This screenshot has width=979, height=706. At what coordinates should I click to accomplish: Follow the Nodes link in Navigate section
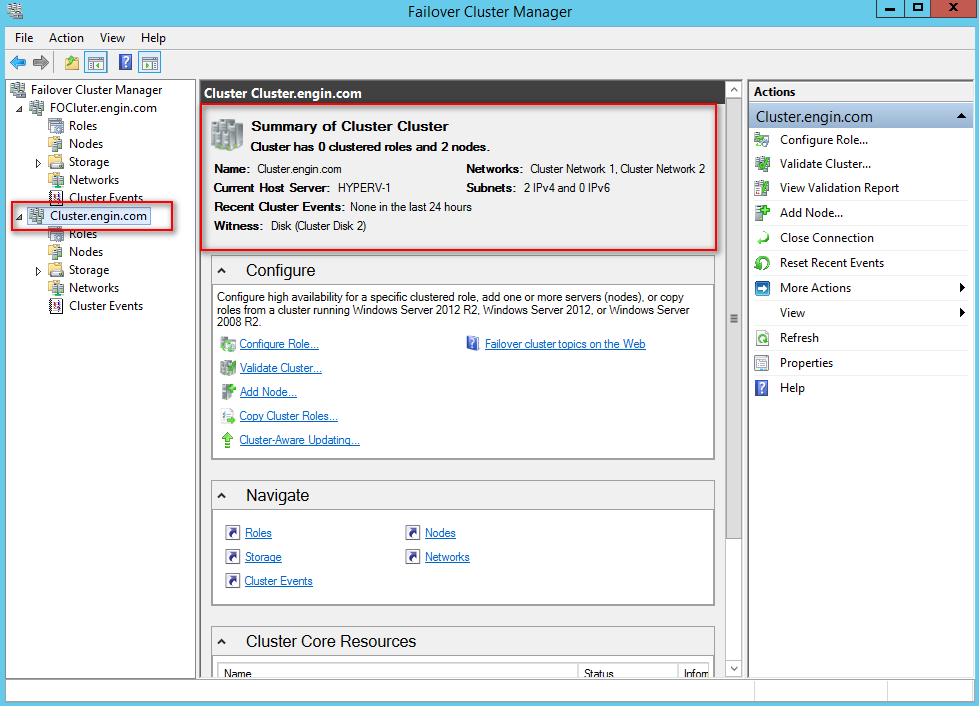(x=440, y=533)
